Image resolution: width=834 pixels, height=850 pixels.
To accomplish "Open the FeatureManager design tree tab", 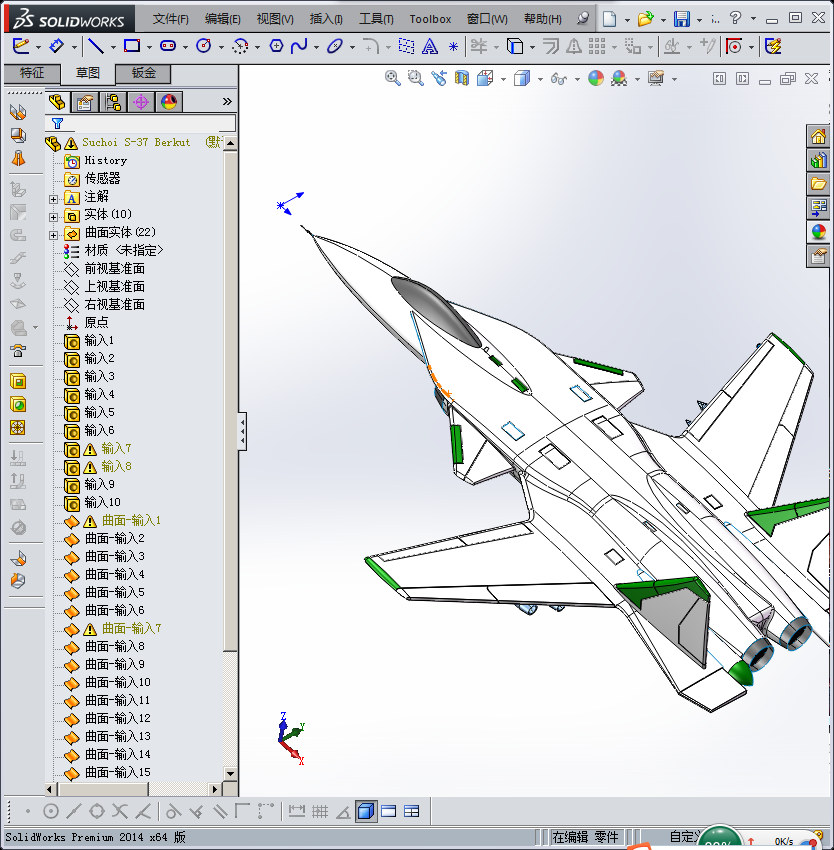I will click(x=57, y=102).
